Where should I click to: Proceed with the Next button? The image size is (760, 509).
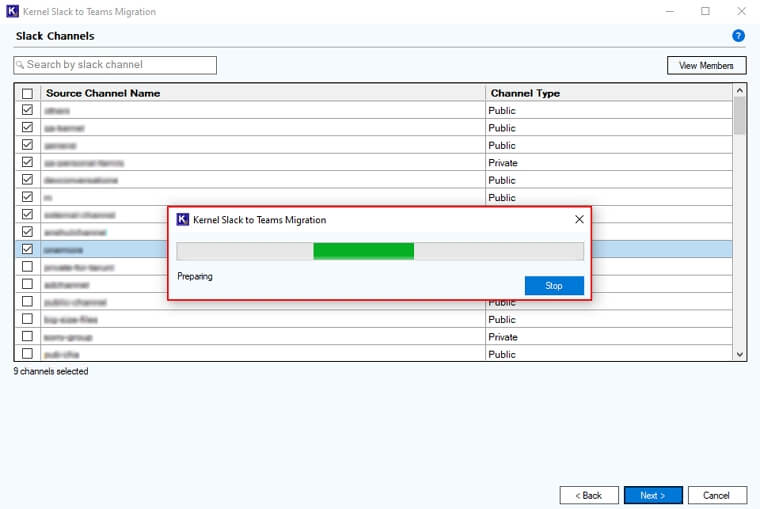[x=653, y=495]
